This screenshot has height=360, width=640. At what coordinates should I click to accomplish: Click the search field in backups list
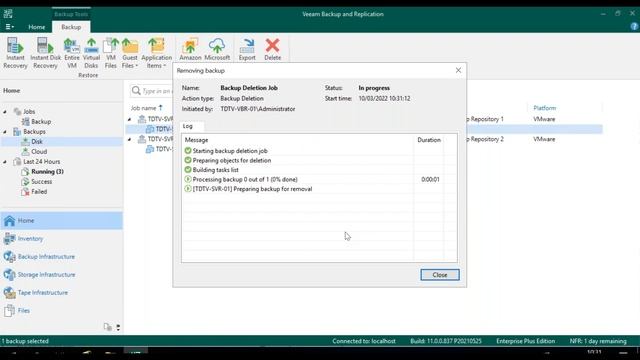point(152,91)
